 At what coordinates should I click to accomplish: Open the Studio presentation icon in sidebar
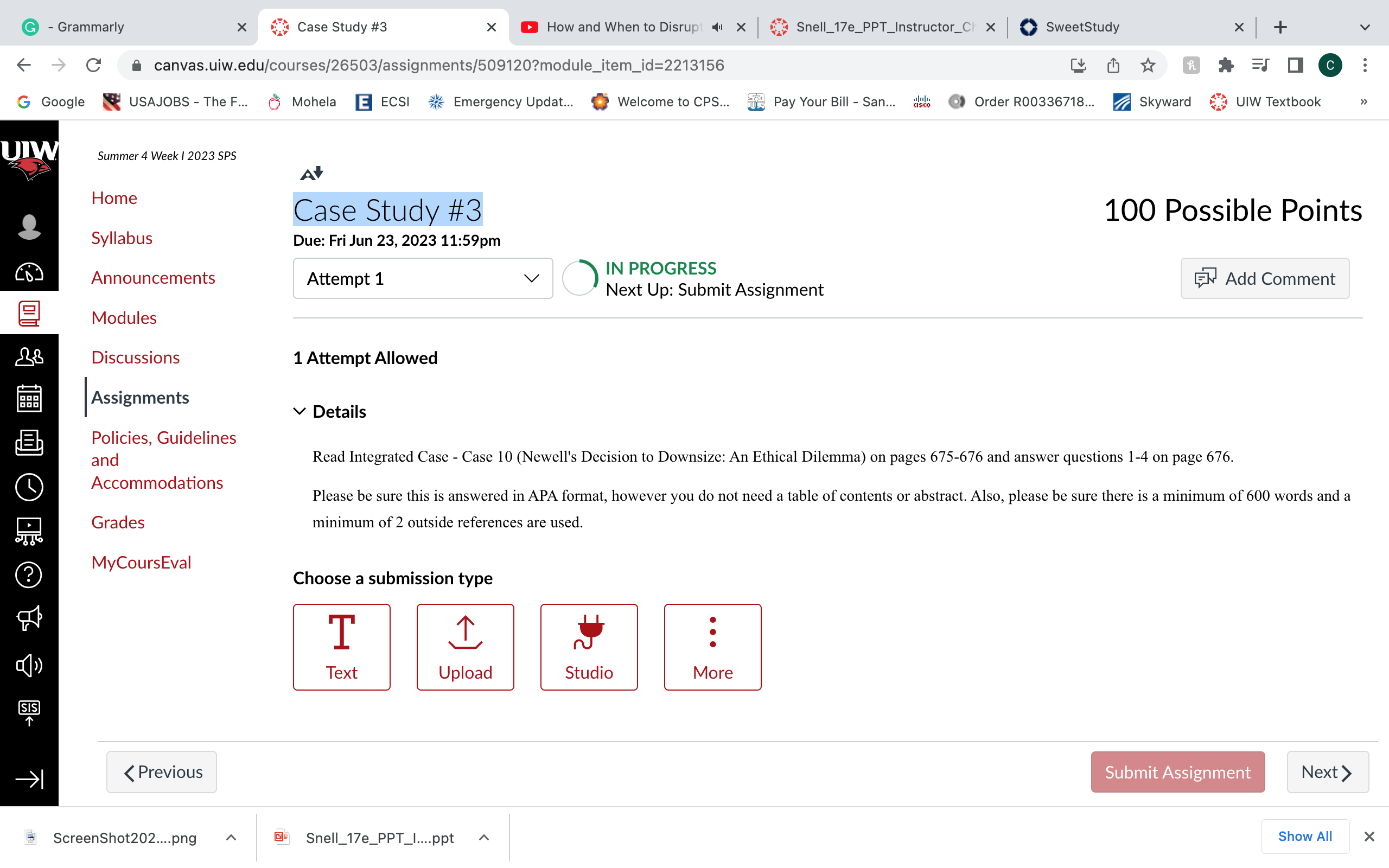(29, 531)
